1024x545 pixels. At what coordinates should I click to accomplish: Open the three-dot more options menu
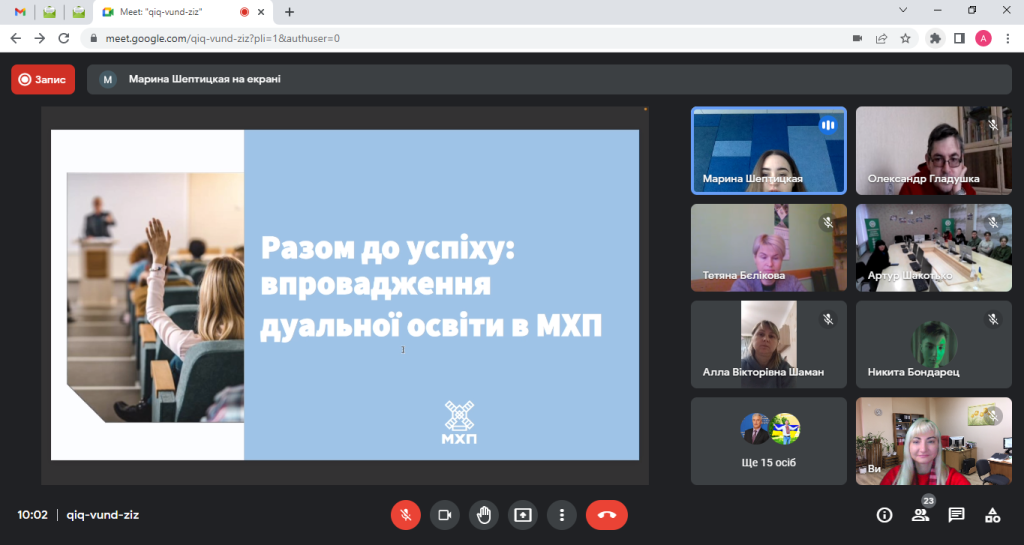click(562, 515)
